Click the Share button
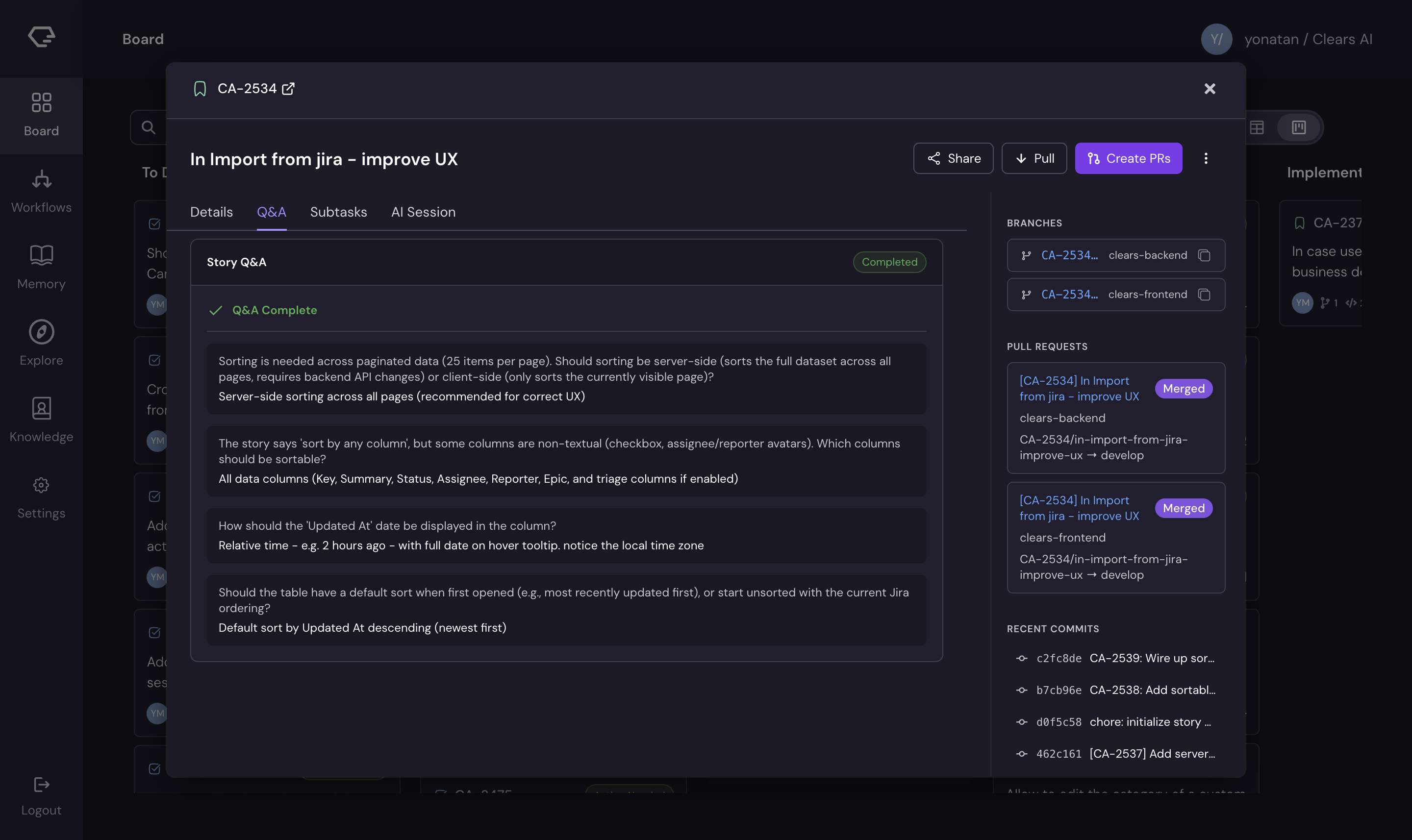 click(x=954, y=158)
